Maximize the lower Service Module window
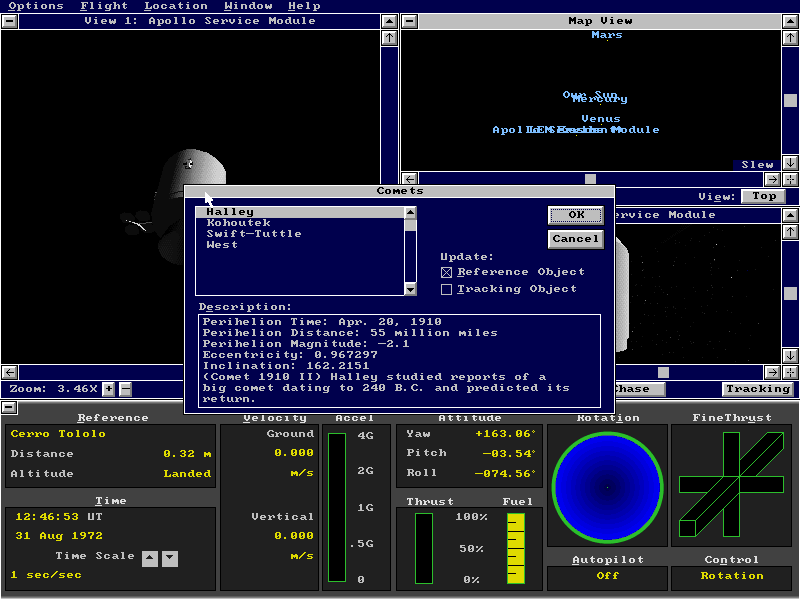Screen dimensions: 800x600 click(x=790, y=215)
